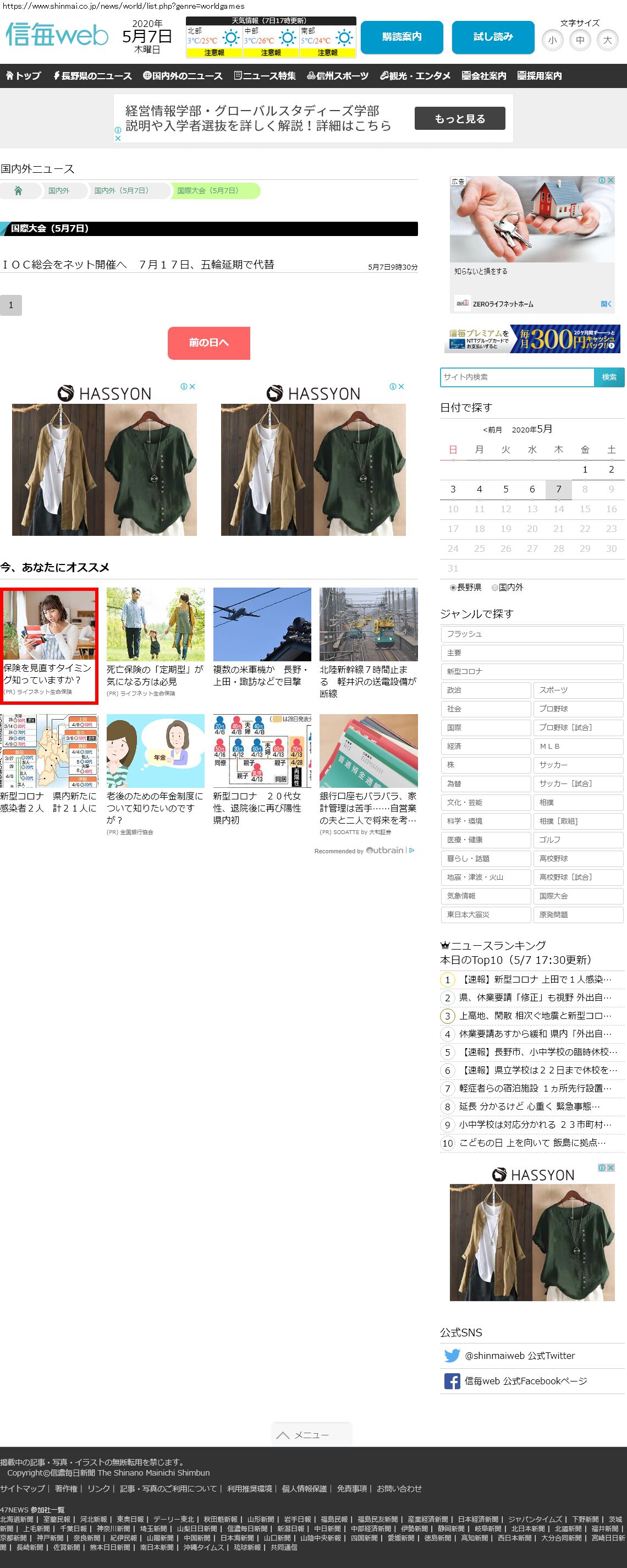The height and width of the screenshot is (1568, 627).
Task: Click the home icon in the breadcrumb
Action: point(18,190)
